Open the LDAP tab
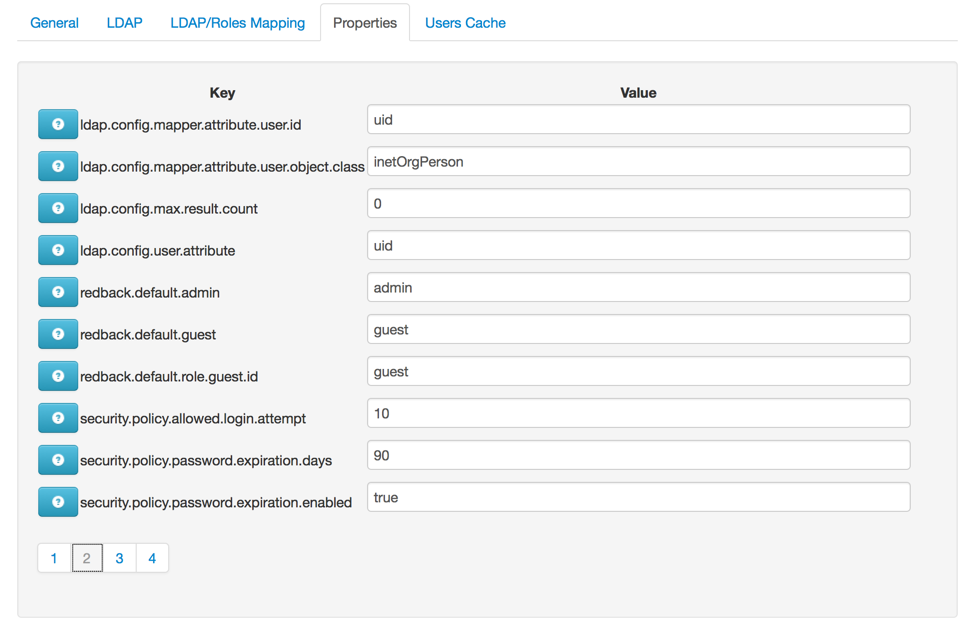Image resolution: width=967 pixels, height=627 pixels. coord(125,23)
